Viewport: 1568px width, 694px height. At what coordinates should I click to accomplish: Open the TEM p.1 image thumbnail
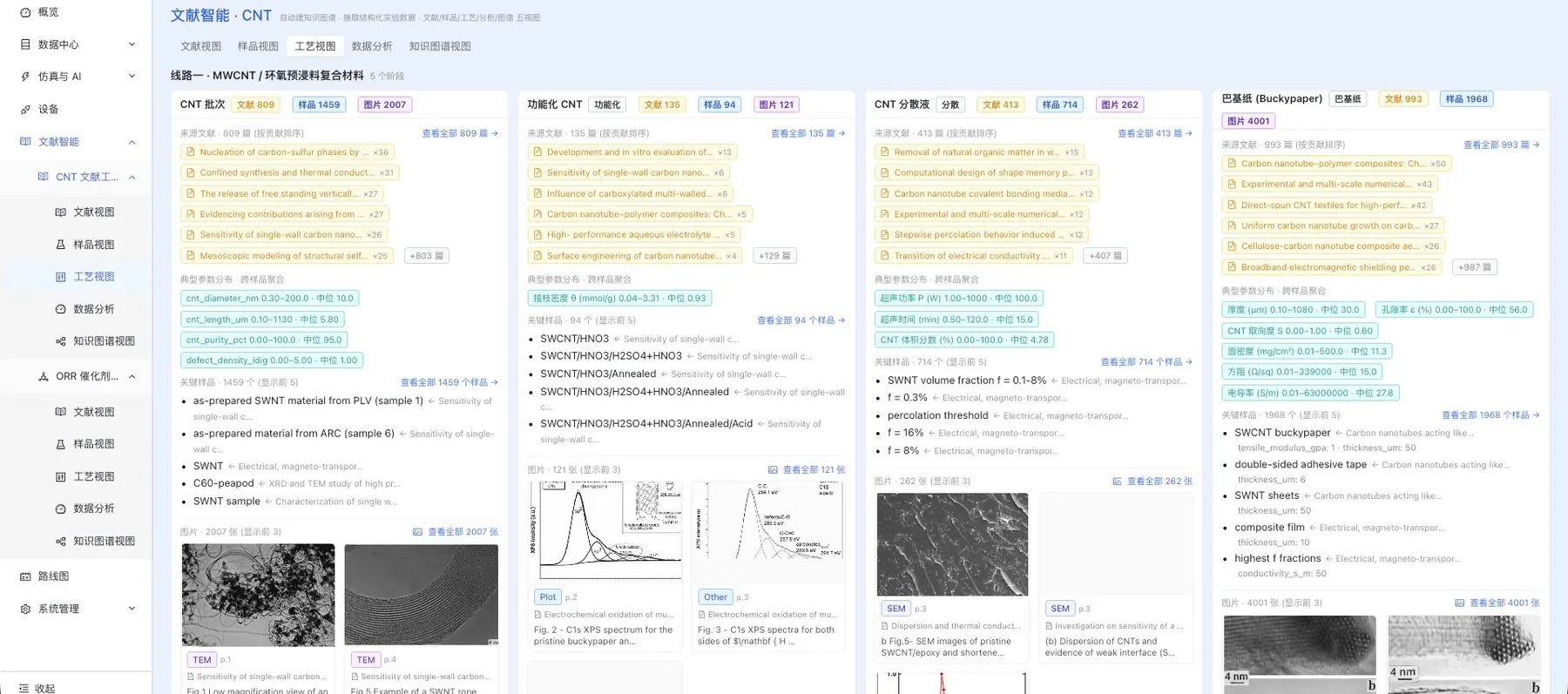click(x=258, y=596)
